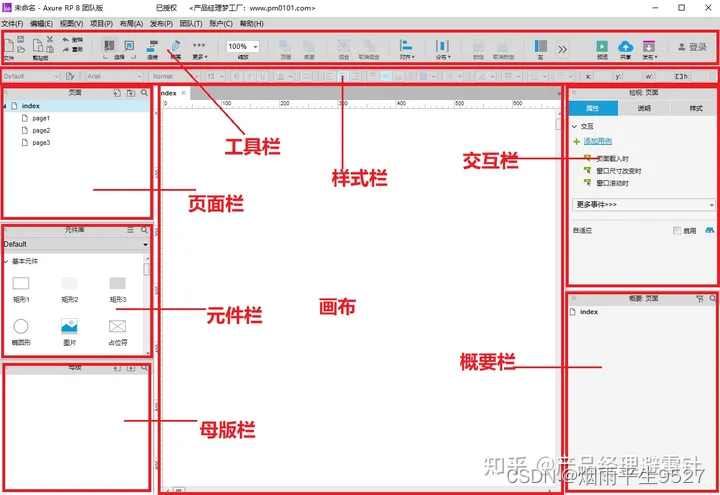Switch to the notes tab in inspector
Image resolution: width=720 pixels, height=495 pixels.
click(x=644, y=108)
